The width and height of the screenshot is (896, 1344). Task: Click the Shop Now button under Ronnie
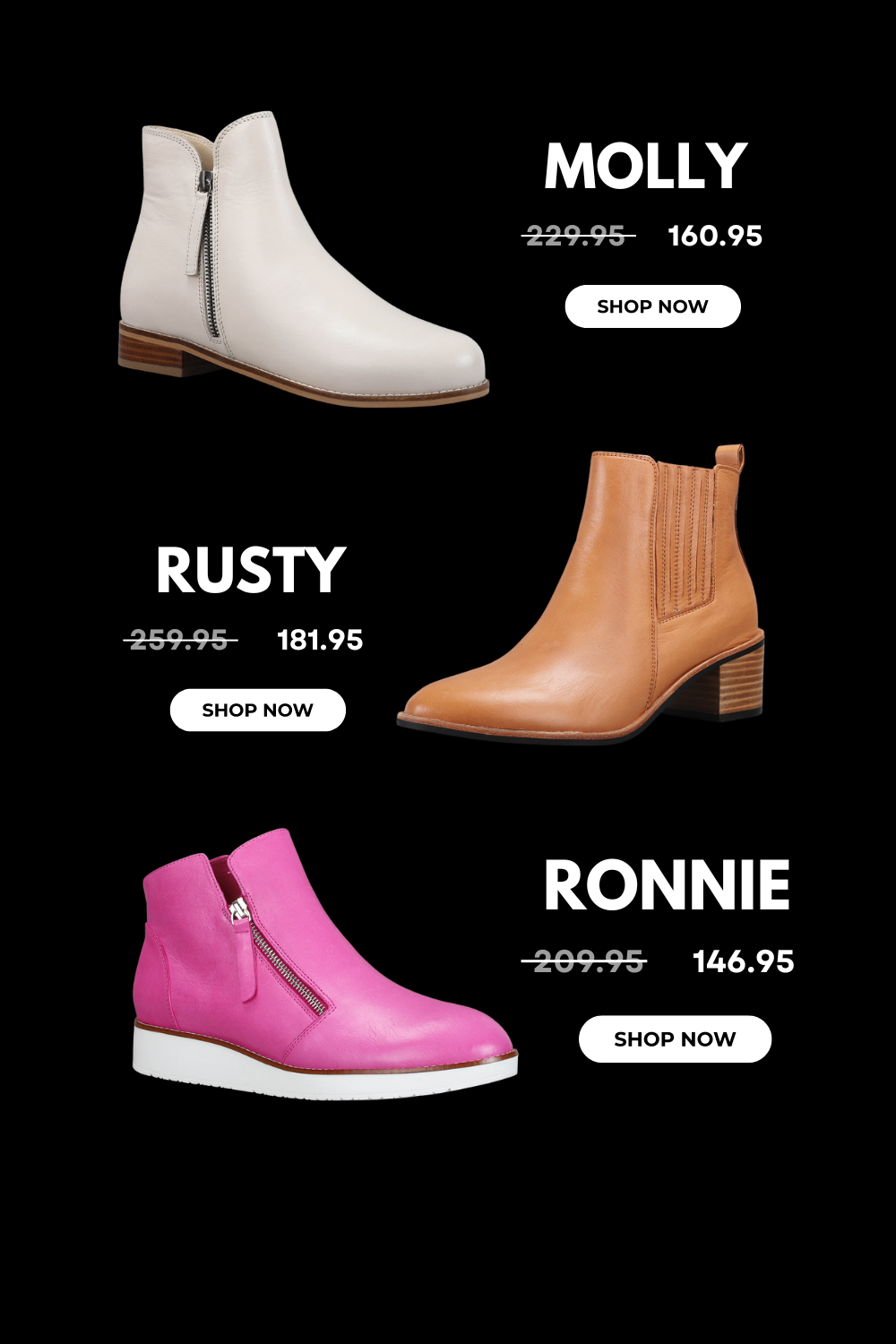pos(675,1038)
